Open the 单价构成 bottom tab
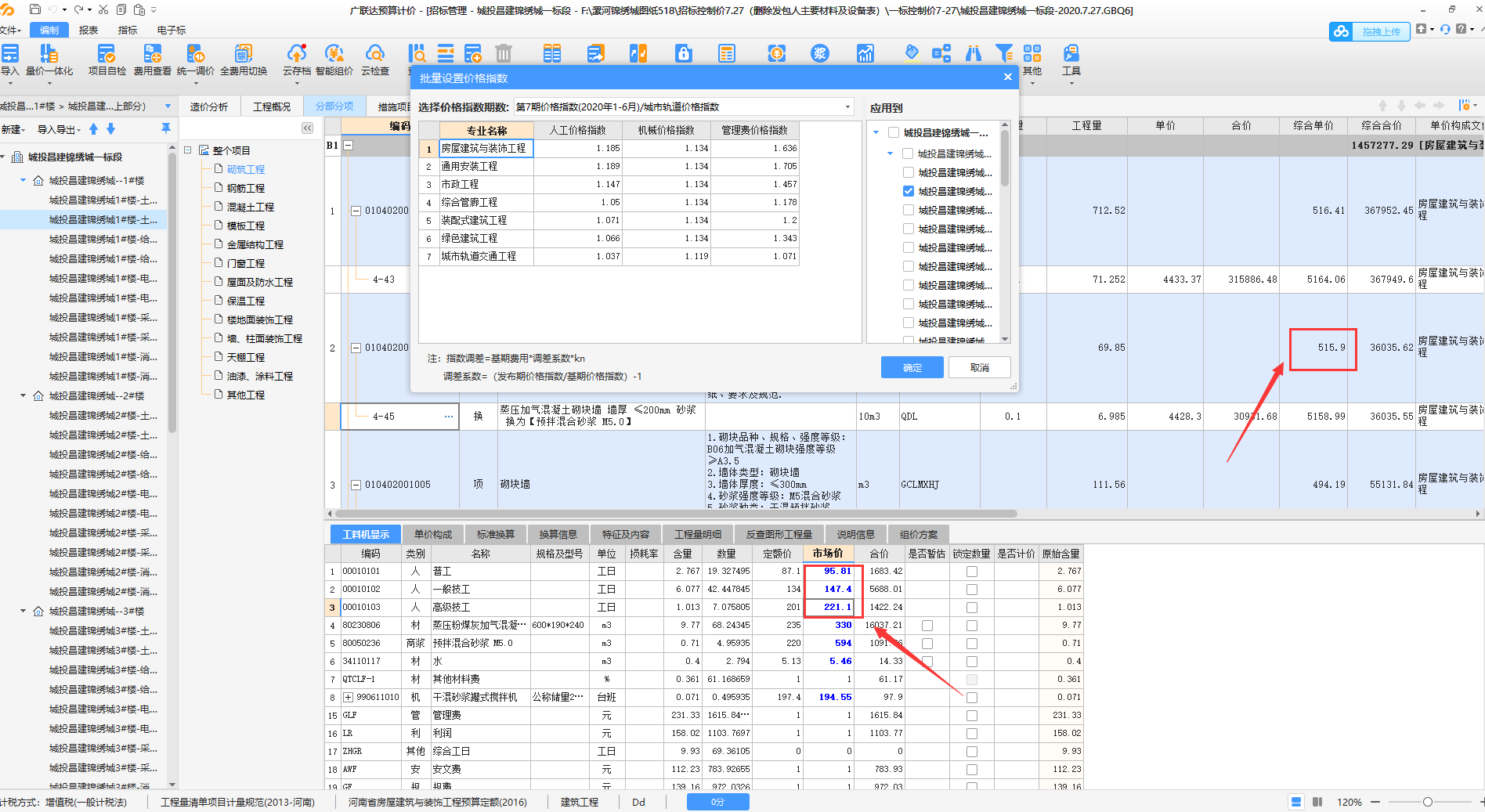Viewport: 1485px width, 812px height. [433, 534]
